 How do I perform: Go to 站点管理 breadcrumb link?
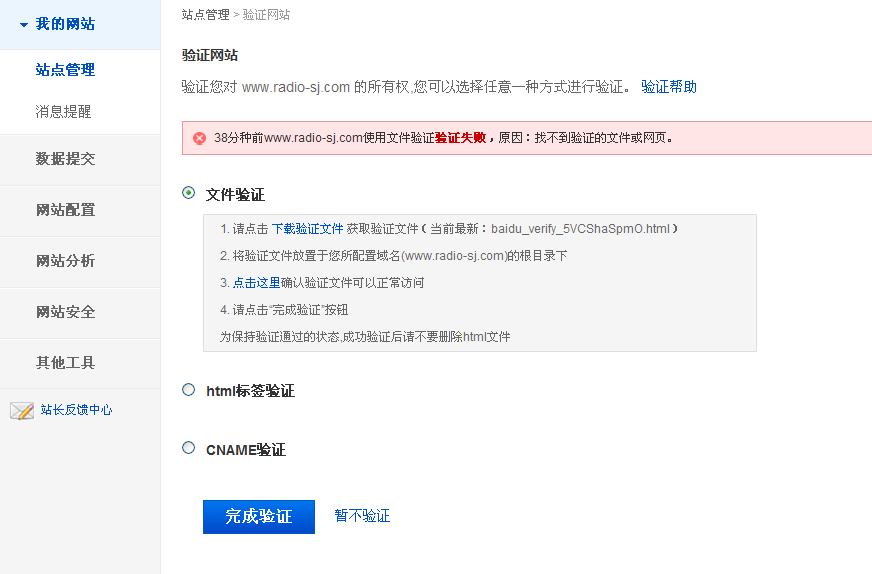[205, 15]
